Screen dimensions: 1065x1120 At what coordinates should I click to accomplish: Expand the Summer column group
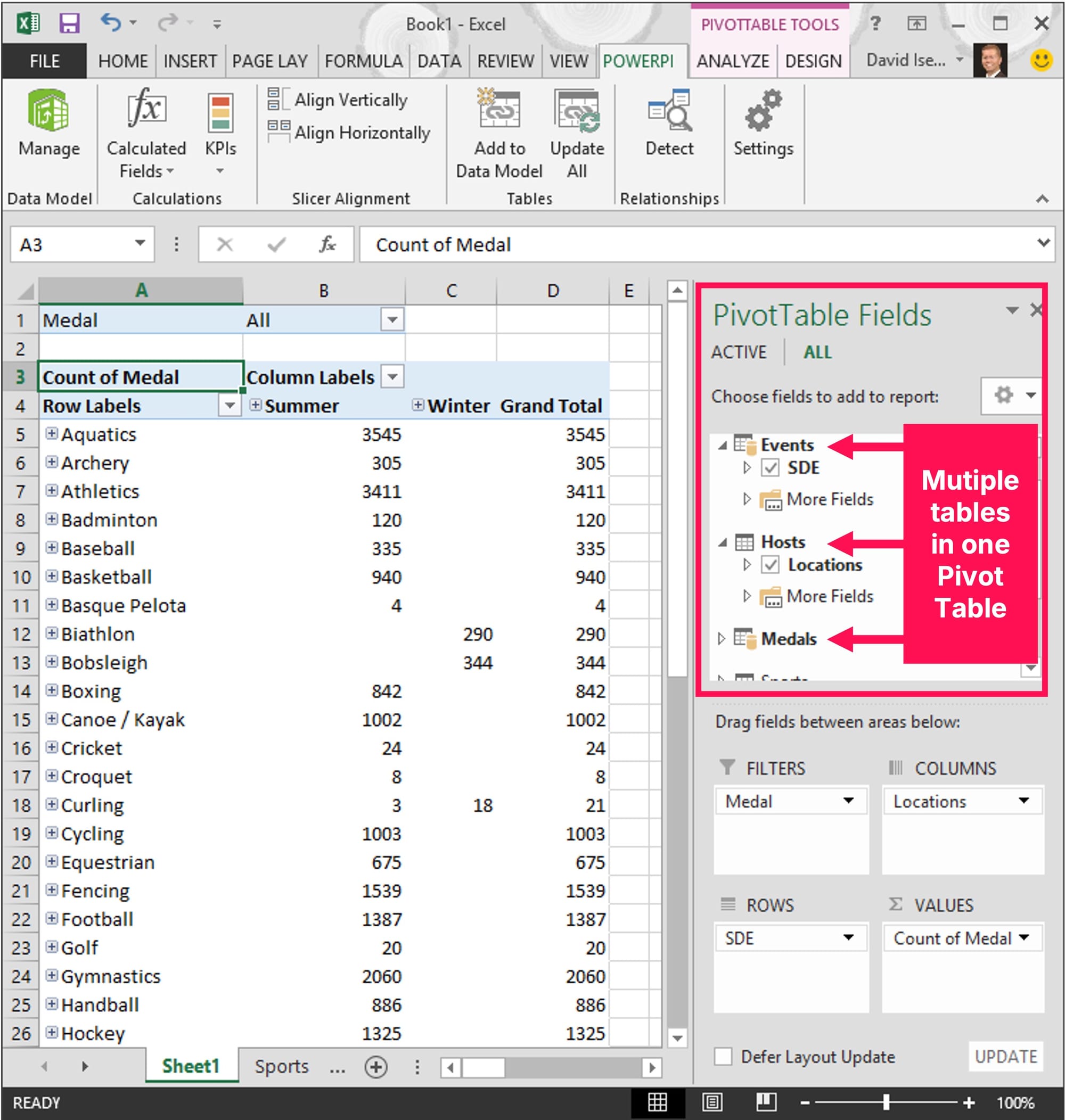pyautogui.click(x=256, y=405)
